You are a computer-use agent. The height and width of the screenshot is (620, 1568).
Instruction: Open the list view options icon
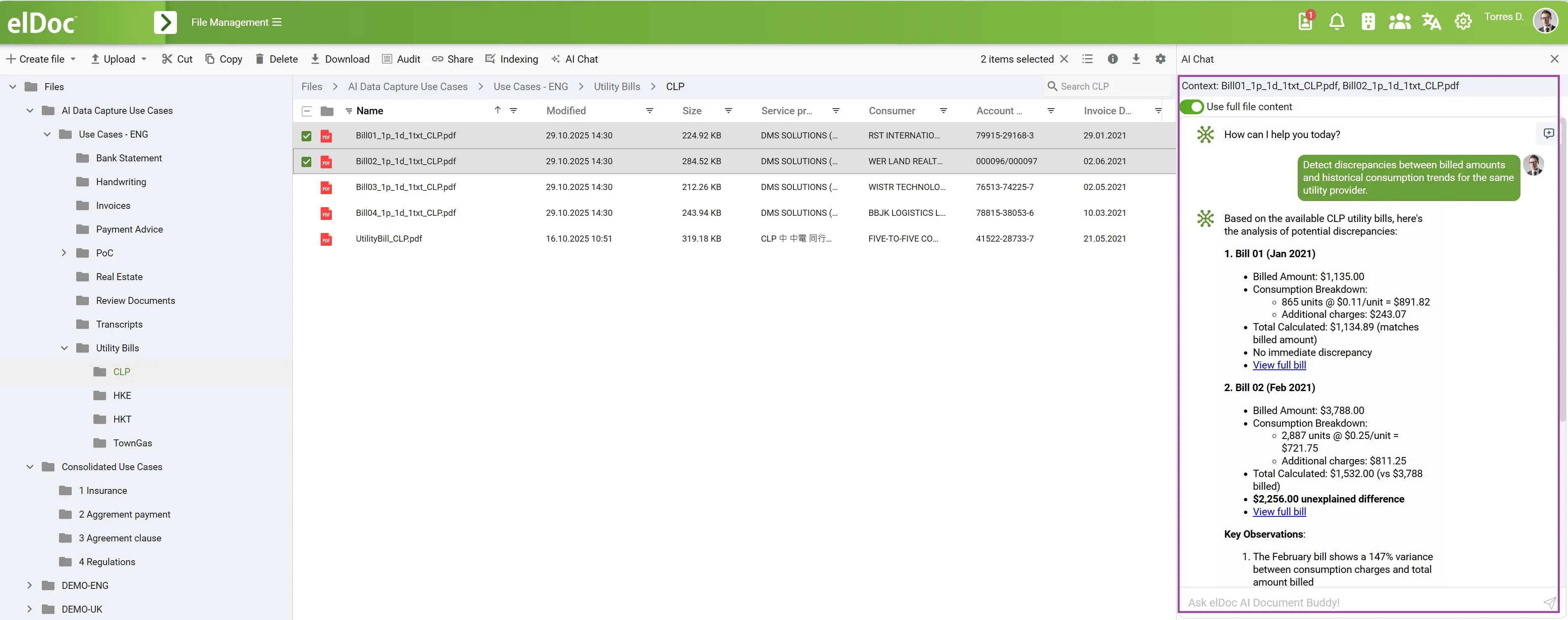[x=1087, y=59]
